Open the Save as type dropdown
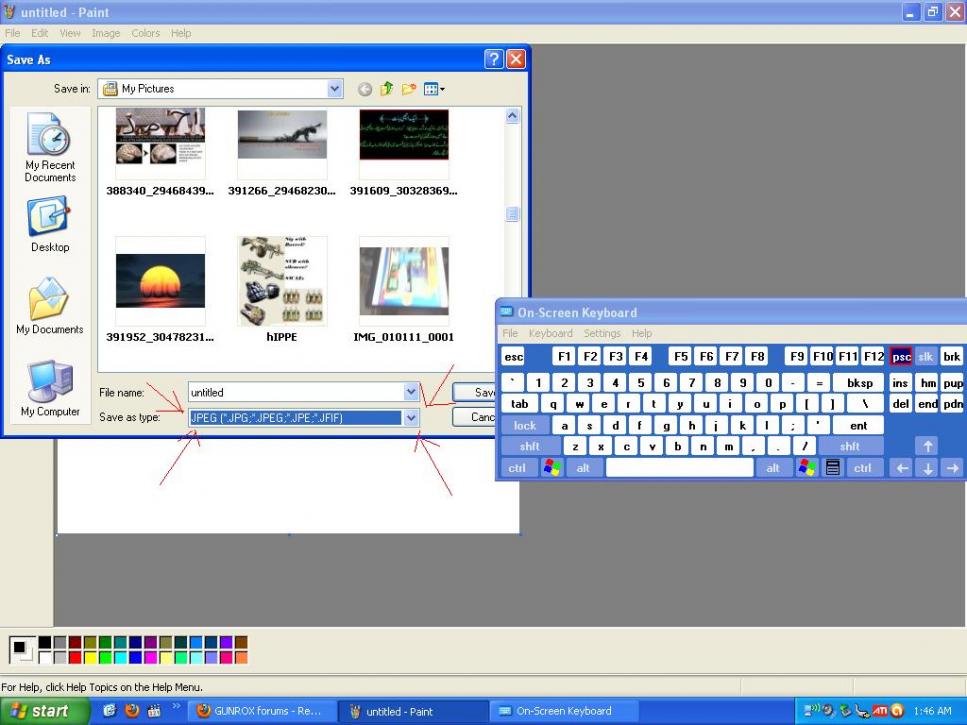Image resolution: width=967 pixels, height=725 pixels. point(411,418)
